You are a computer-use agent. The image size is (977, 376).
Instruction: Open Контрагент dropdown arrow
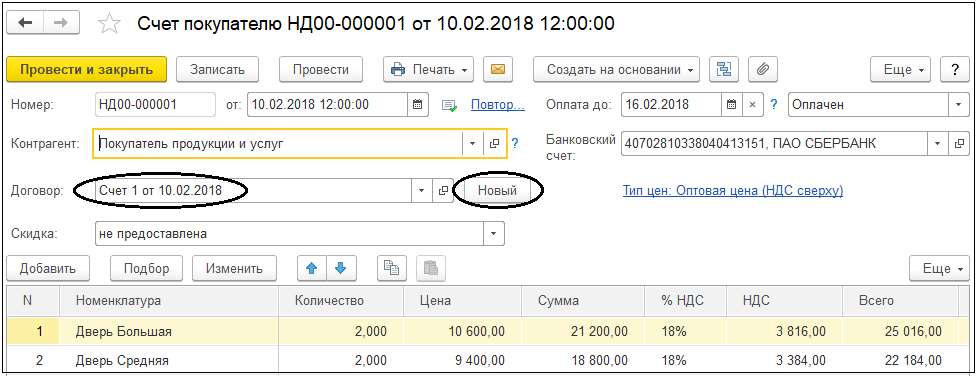472,143
